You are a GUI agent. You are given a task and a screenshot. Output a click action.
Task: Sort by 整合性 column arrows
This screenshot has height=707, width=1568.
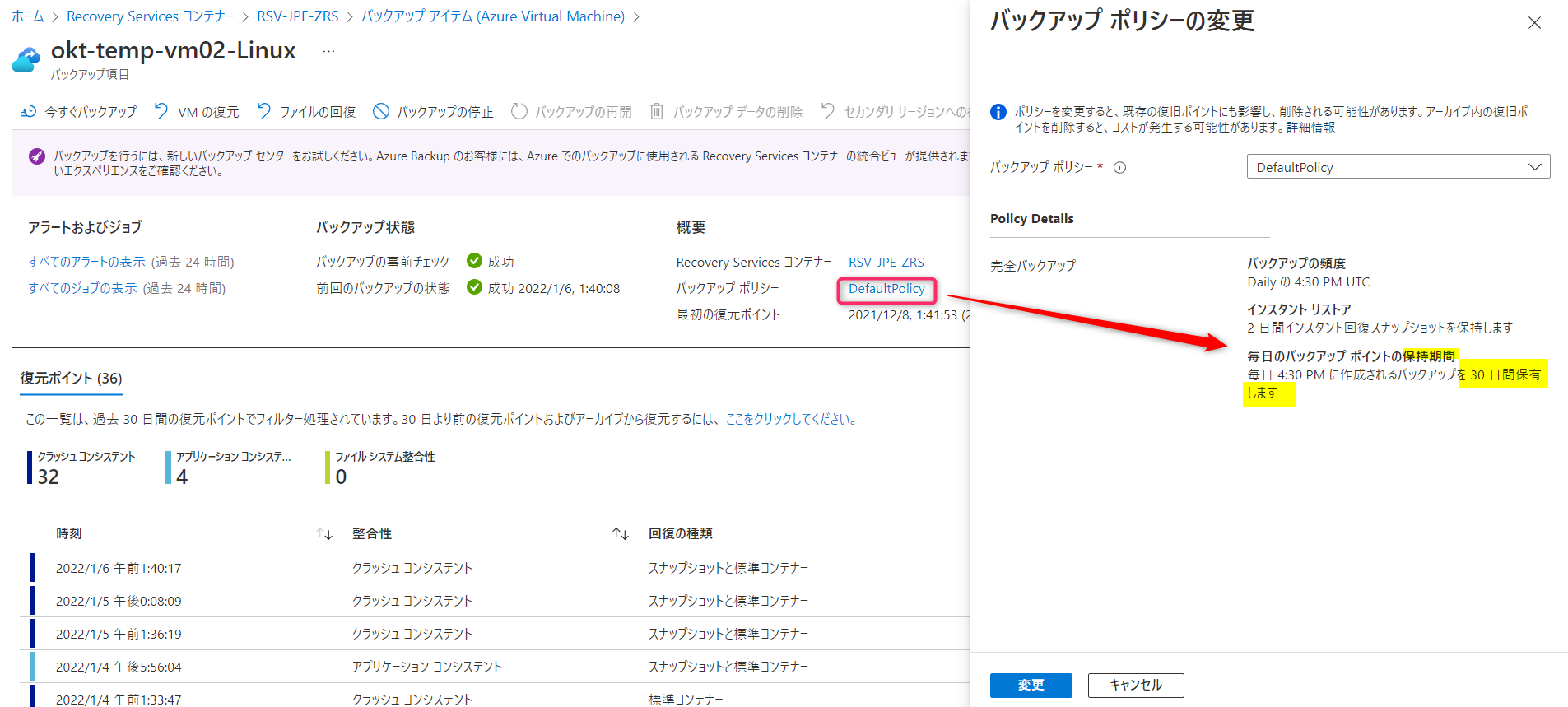(621, 534)
